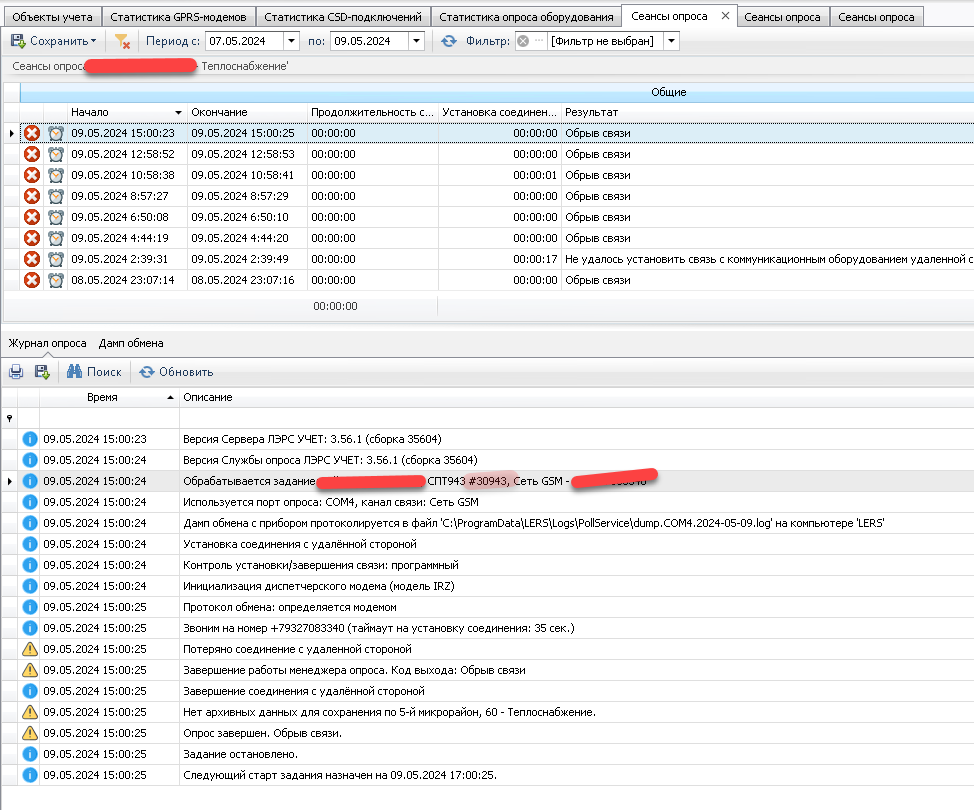Click warning icon of Потеряно соединение row

[x=30, y=649]
